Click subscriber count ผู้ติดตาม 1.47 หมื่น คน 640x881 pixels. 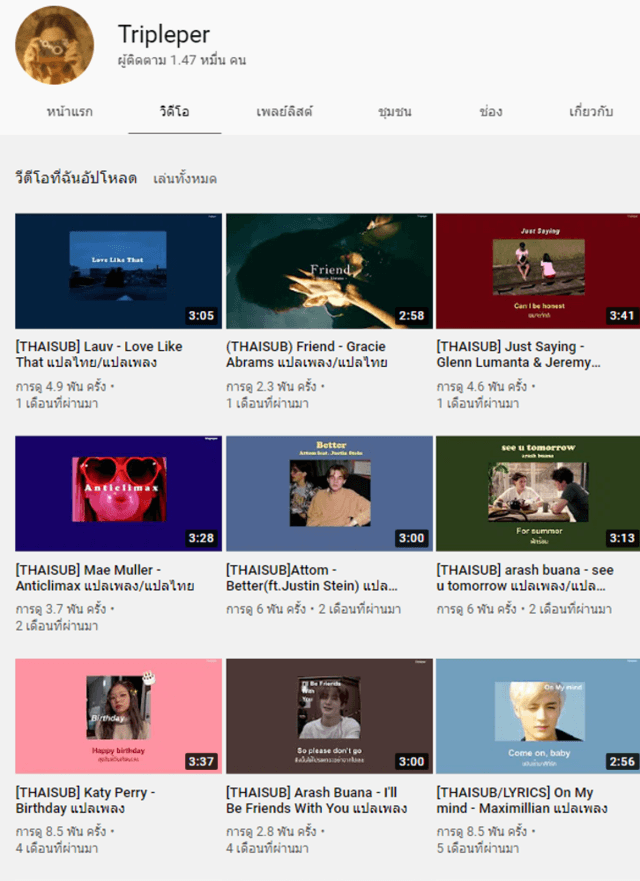[x=181, y=60]
